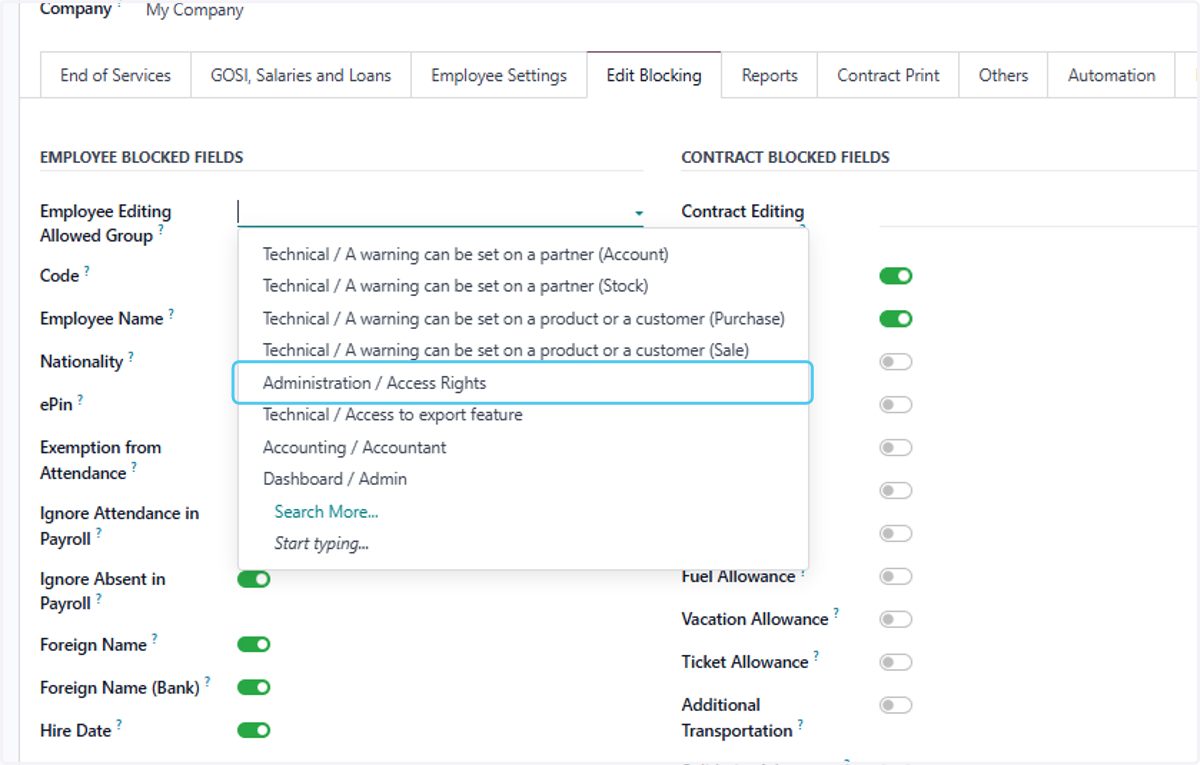Open the Contract Print tab
Viewport: 1200px width, 765px height.
pos(889,75)
